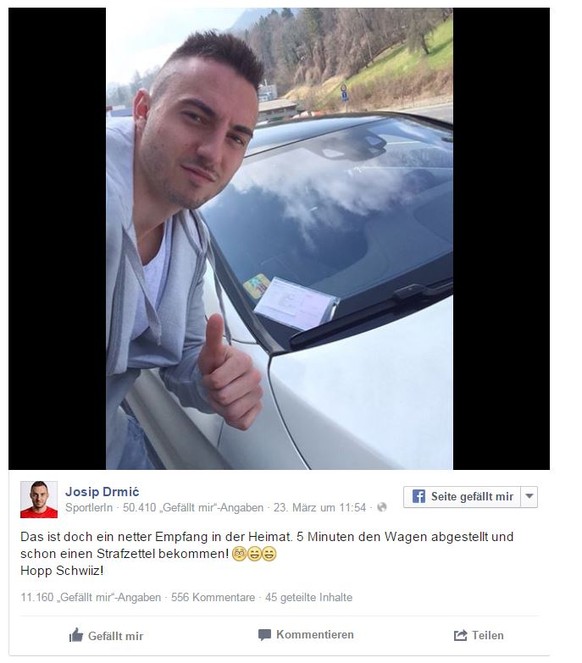Screen dimensions: 582x663
Task: Click the thumbs-up Gefällt mir icon
Action: point(76,635)
